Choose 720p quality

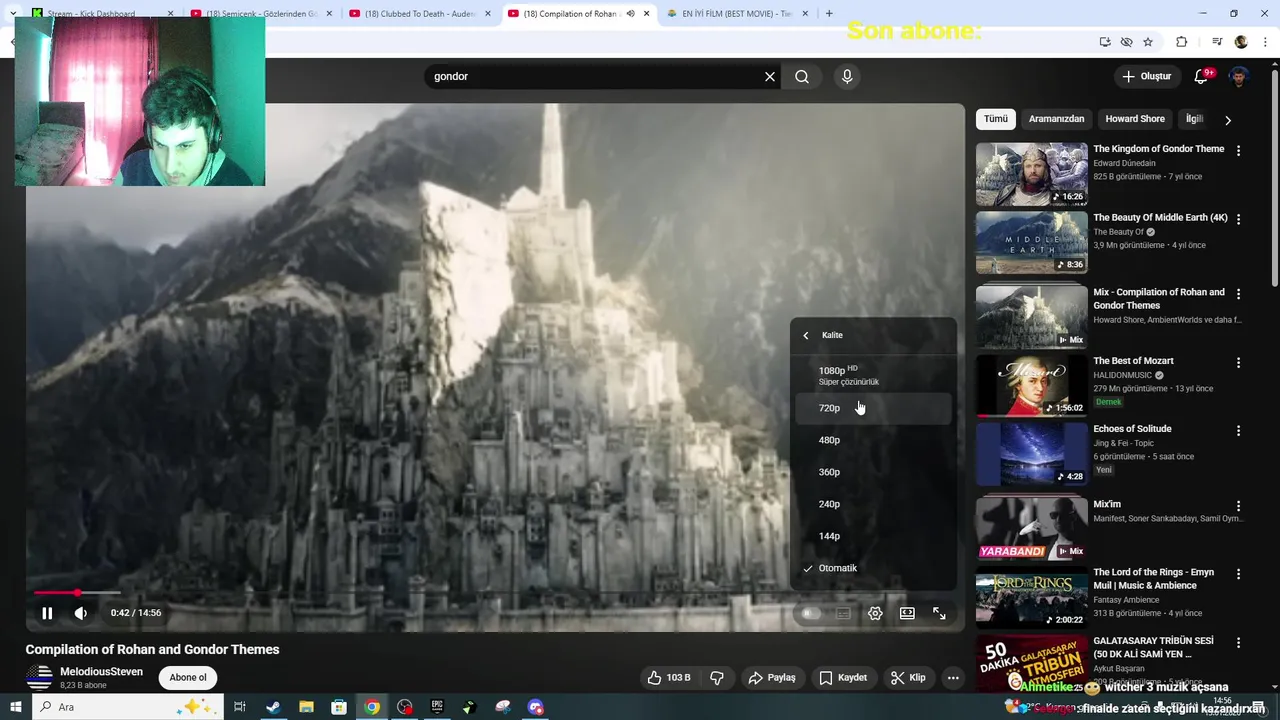click(873, 408)
